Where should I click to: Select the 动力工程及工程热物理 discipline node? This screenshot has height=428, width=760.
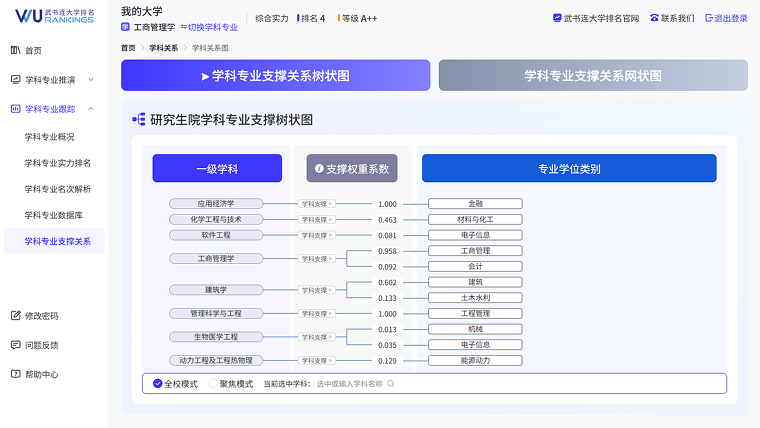click(x=216, y=360)
